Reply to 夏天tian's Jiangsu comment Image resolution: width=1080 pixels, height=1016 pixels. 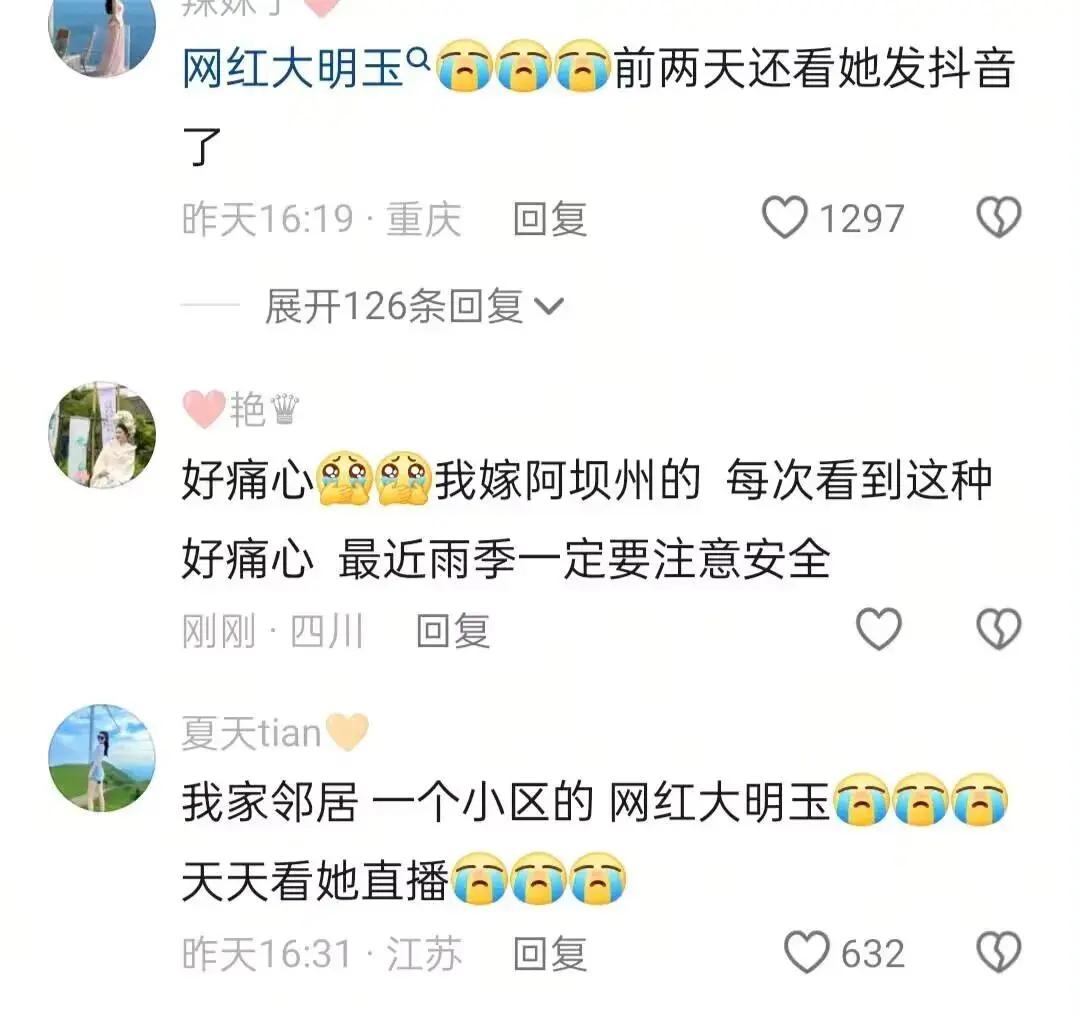coord(550,953)
